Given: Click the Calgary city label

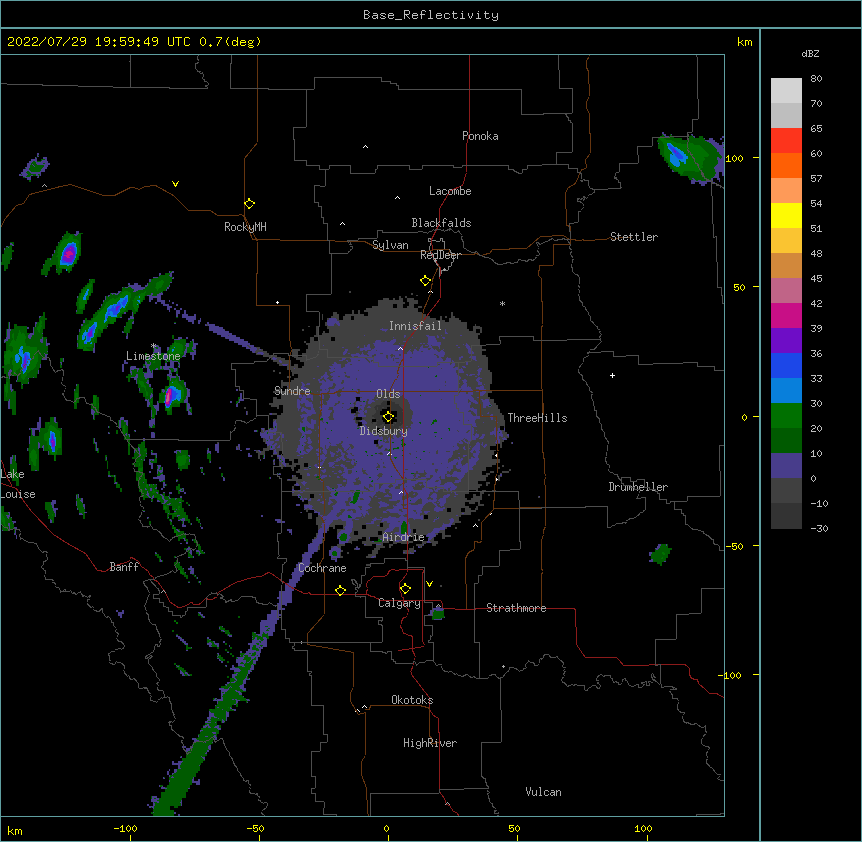Looking at the screenshot, I should 399,603.
